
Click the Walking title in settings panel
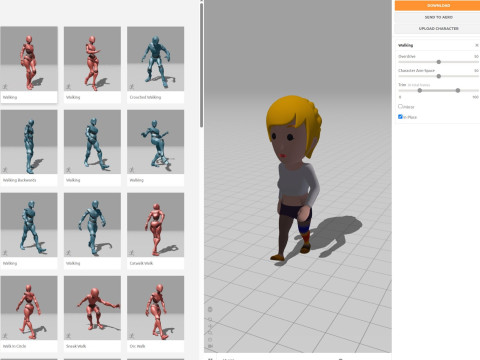[x=406, y=45]
